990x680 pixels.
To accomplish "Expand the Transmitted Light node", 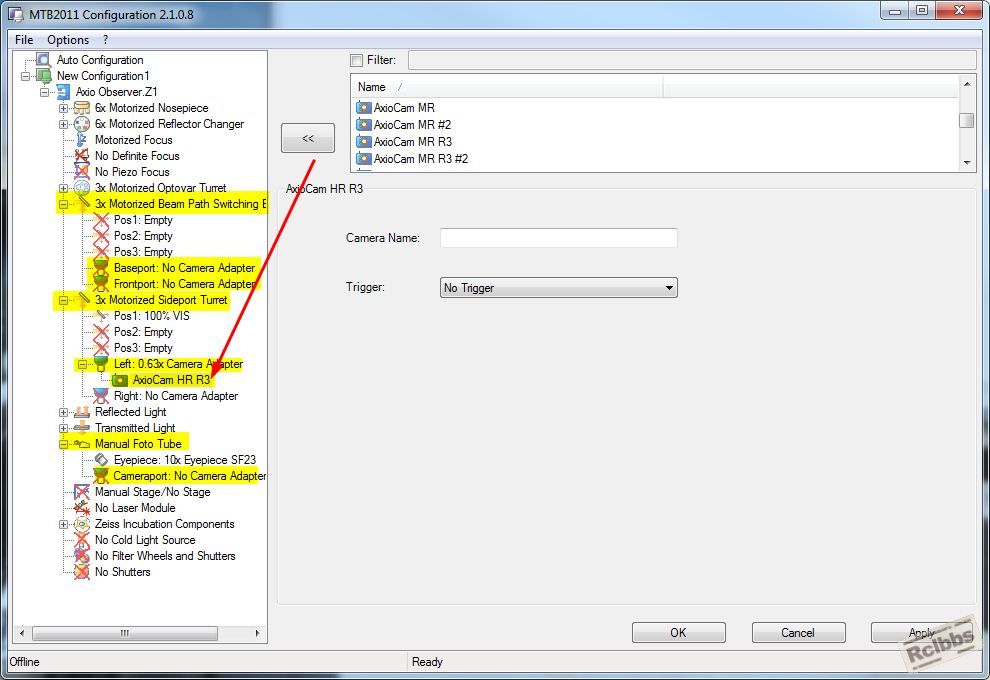I will pos(63,428).
